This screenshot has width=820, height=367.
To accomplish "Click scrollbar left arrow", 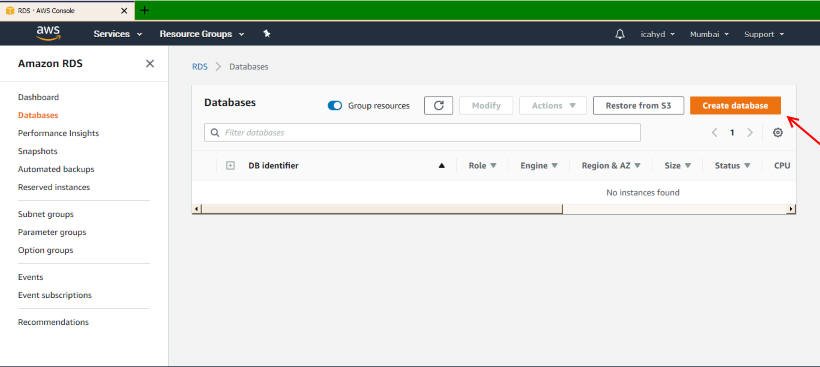I will 197,209.
